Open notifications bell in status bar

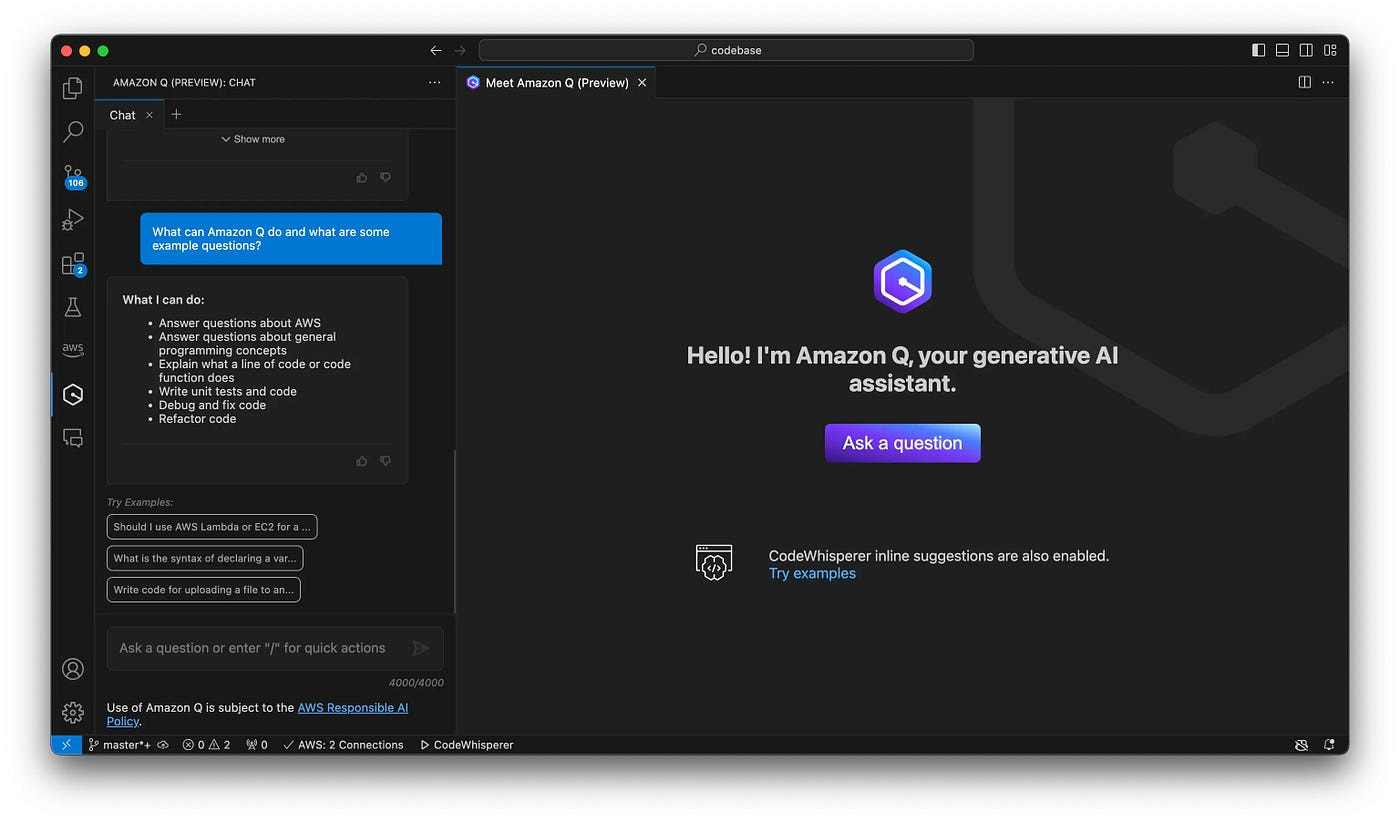point(1329,745)
